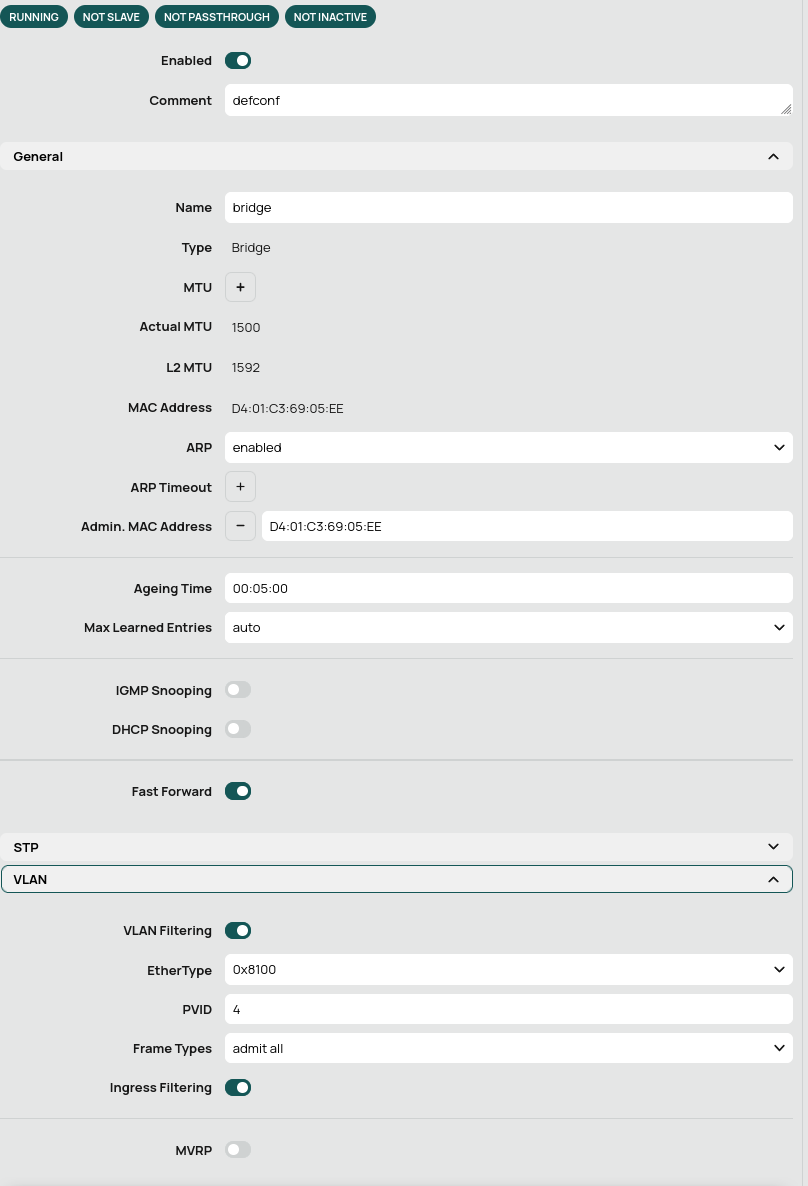Viewport: 808px width, 1186px height.
Task: Expand the STP section
Action: pos(772,847)
